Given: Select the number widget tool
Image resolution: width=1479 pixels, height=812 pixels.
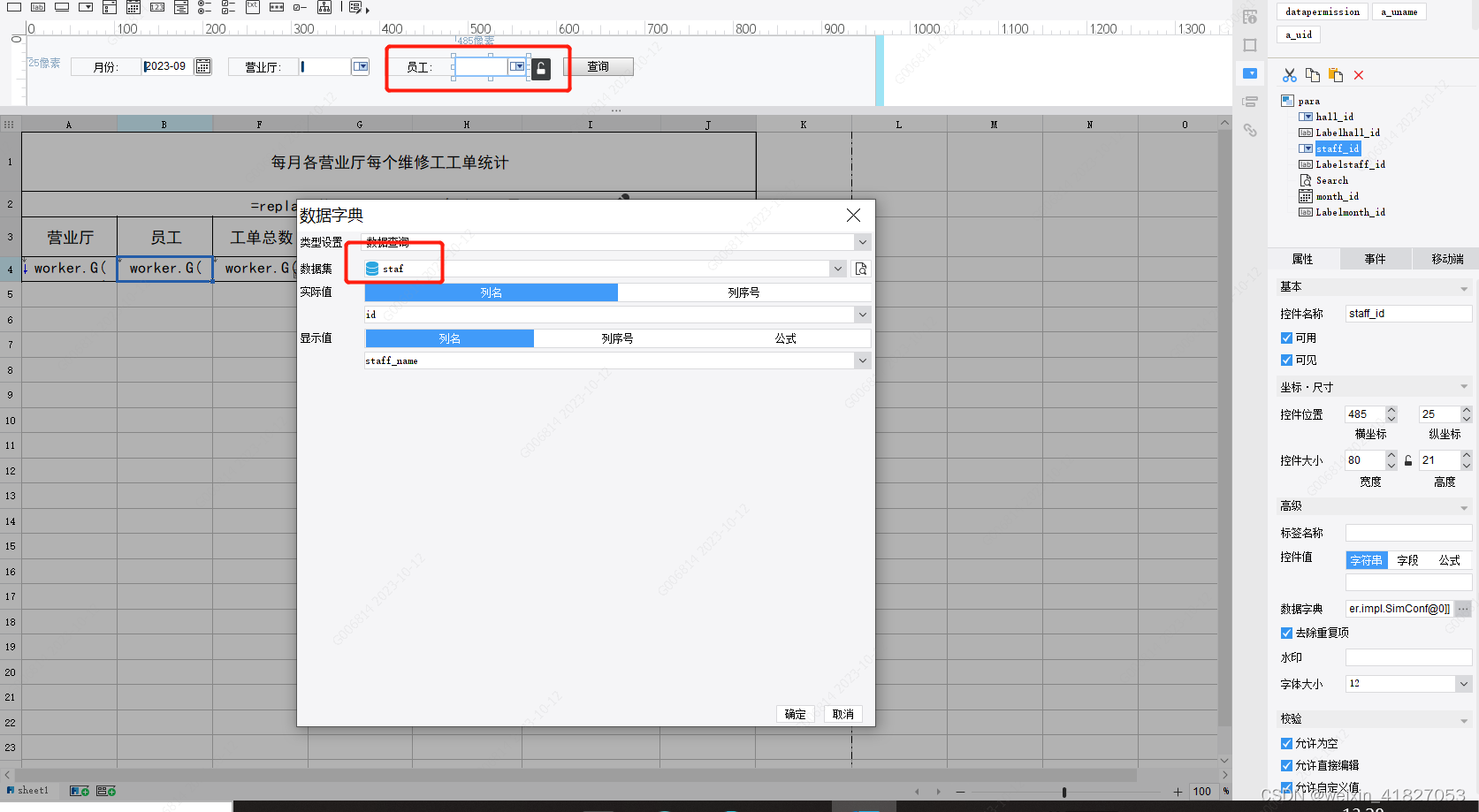Looking at the screenshot, I should click(x=157, y=7).
